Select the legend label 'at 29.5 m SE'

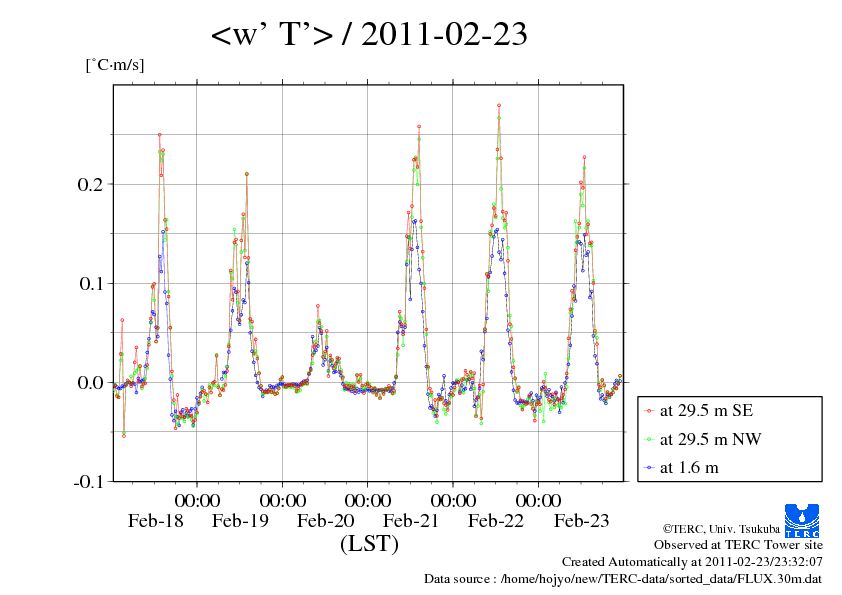(706, 411)
